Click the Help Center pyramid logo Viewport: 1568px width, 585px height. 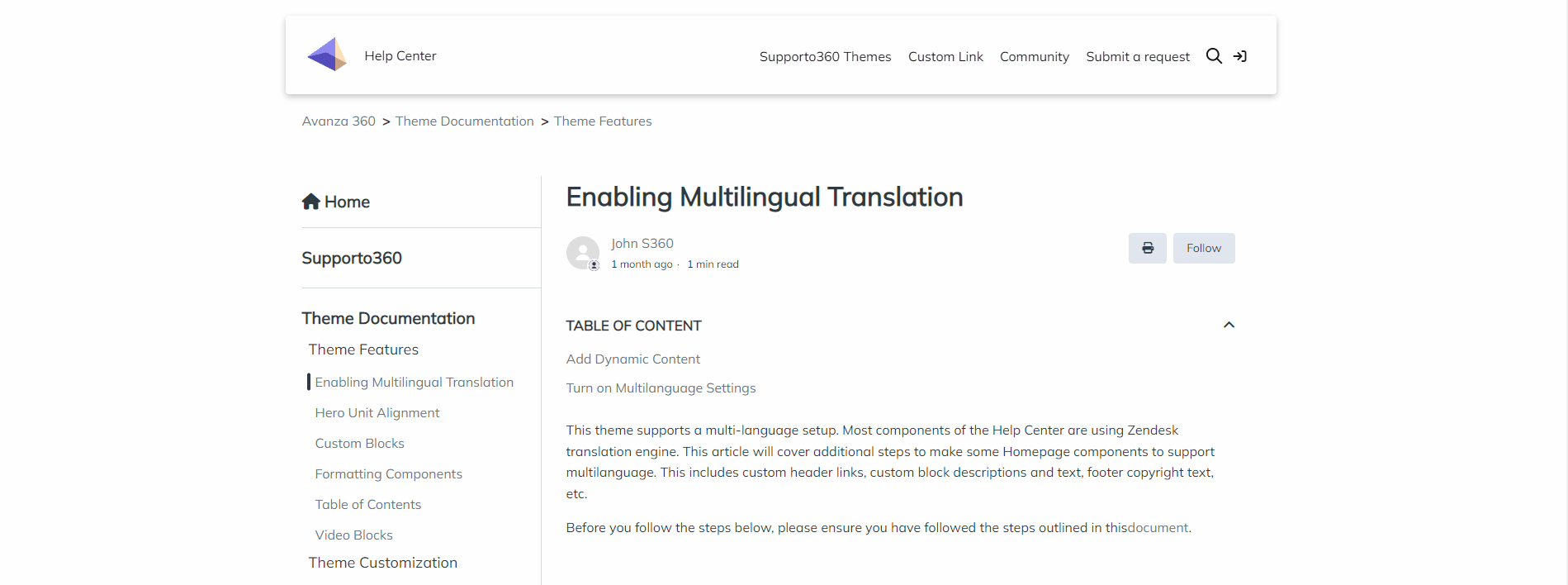[x=327, y=55]
